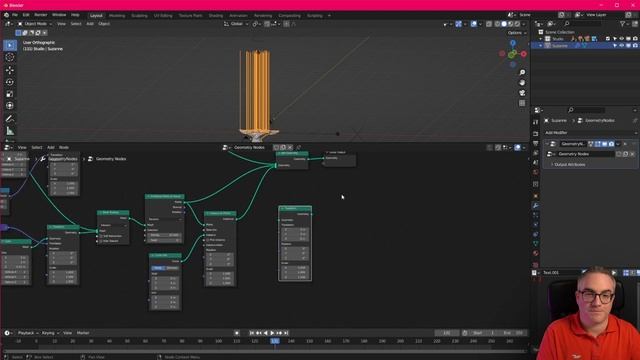Open the Output properties tab
The image size is (640, 360).
click(536, 143)
